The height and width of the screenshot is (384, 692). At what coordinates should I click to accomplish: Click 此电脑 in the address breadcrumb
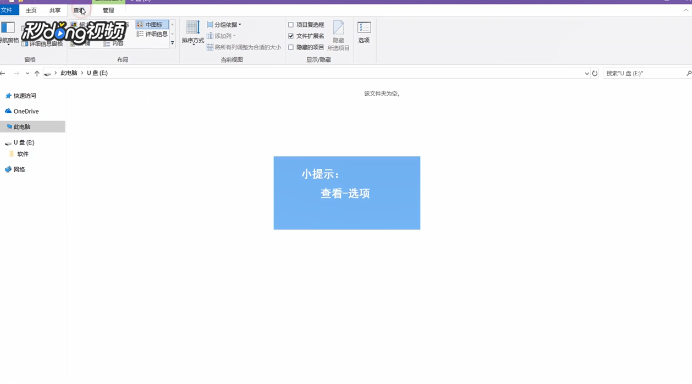coord(69,73)
